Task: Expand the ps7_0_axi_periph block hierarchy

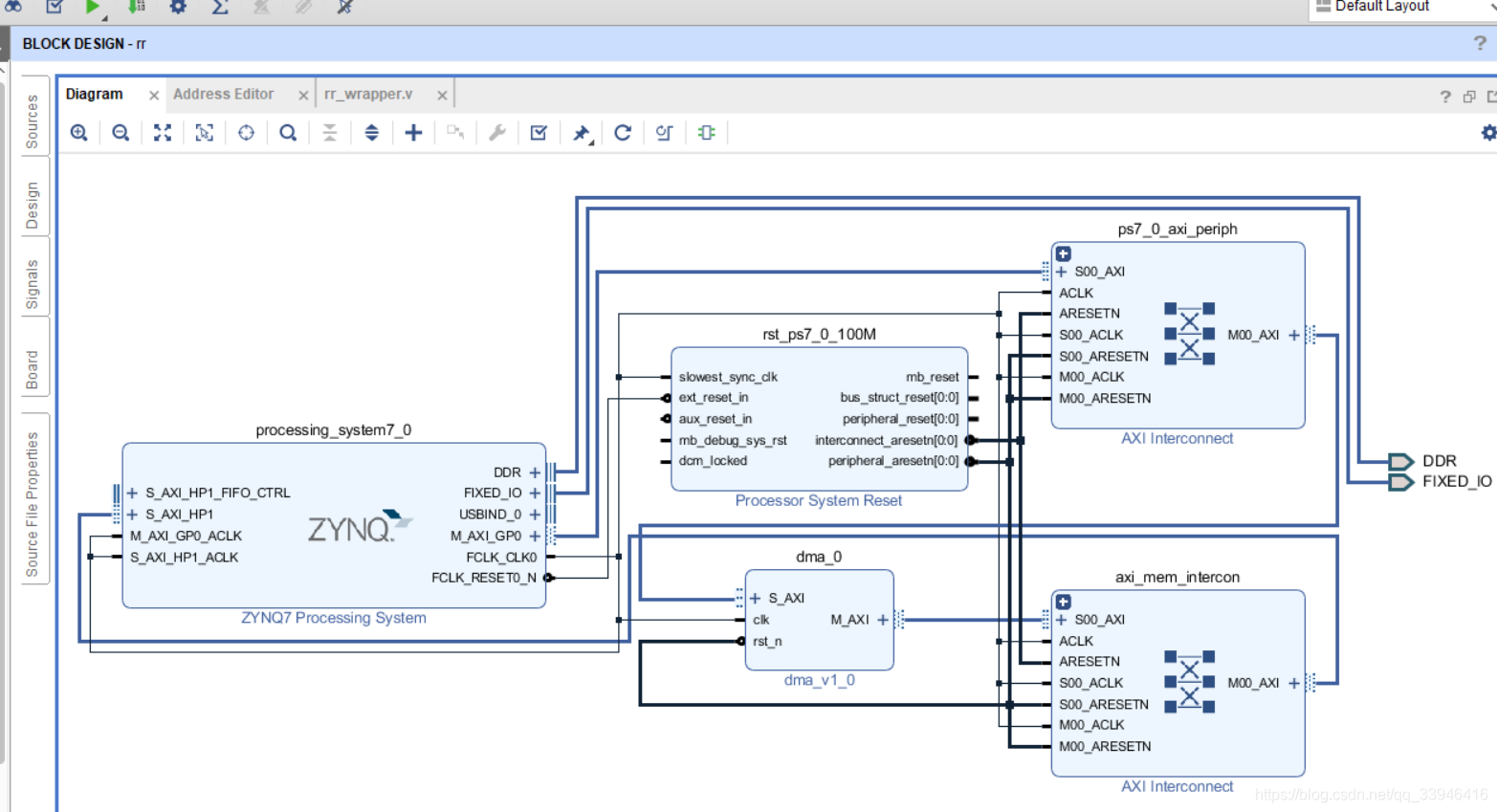Action: 1063,254
